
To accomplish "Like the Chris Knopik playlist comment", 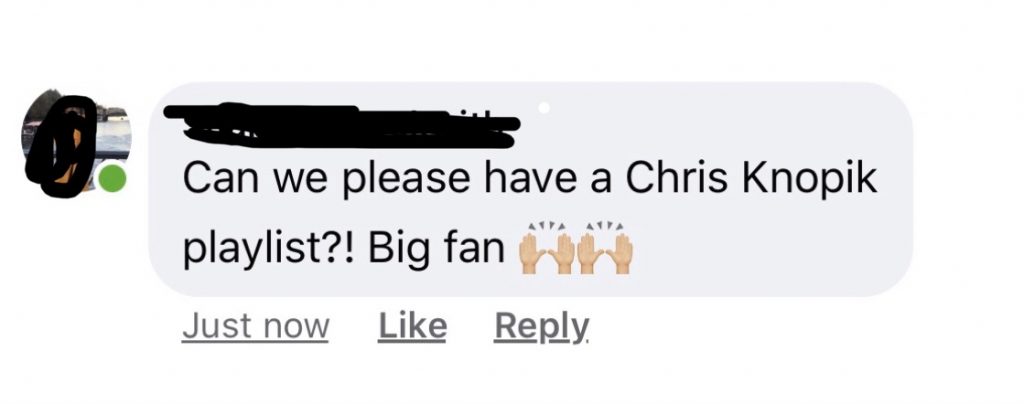I will click(x=413, y=326).
